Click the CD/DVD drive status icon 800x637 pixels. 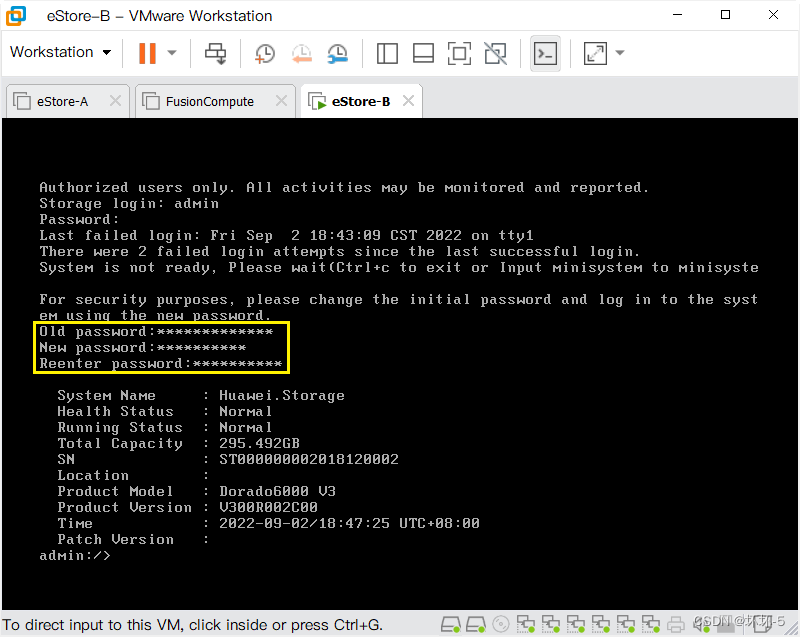[501, 624]
